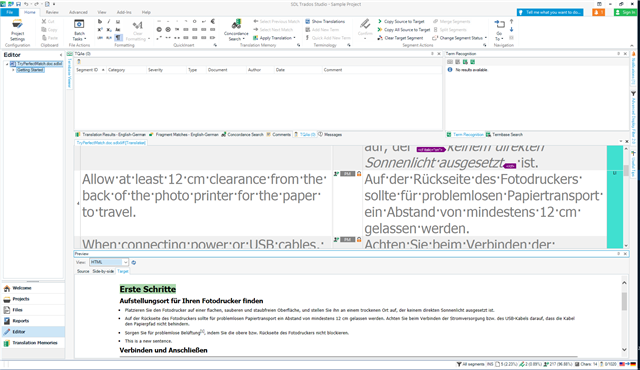This screenshot has height=370, width=640.
Task: Click Clear Target Segment
Action: tap(400, 38)
